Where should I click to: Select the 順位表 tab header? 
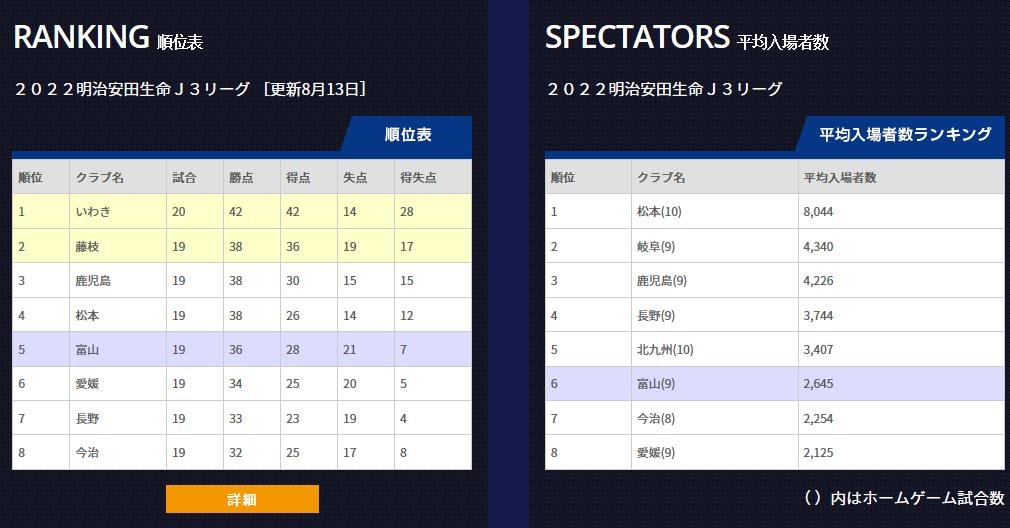tap(408, 135)
